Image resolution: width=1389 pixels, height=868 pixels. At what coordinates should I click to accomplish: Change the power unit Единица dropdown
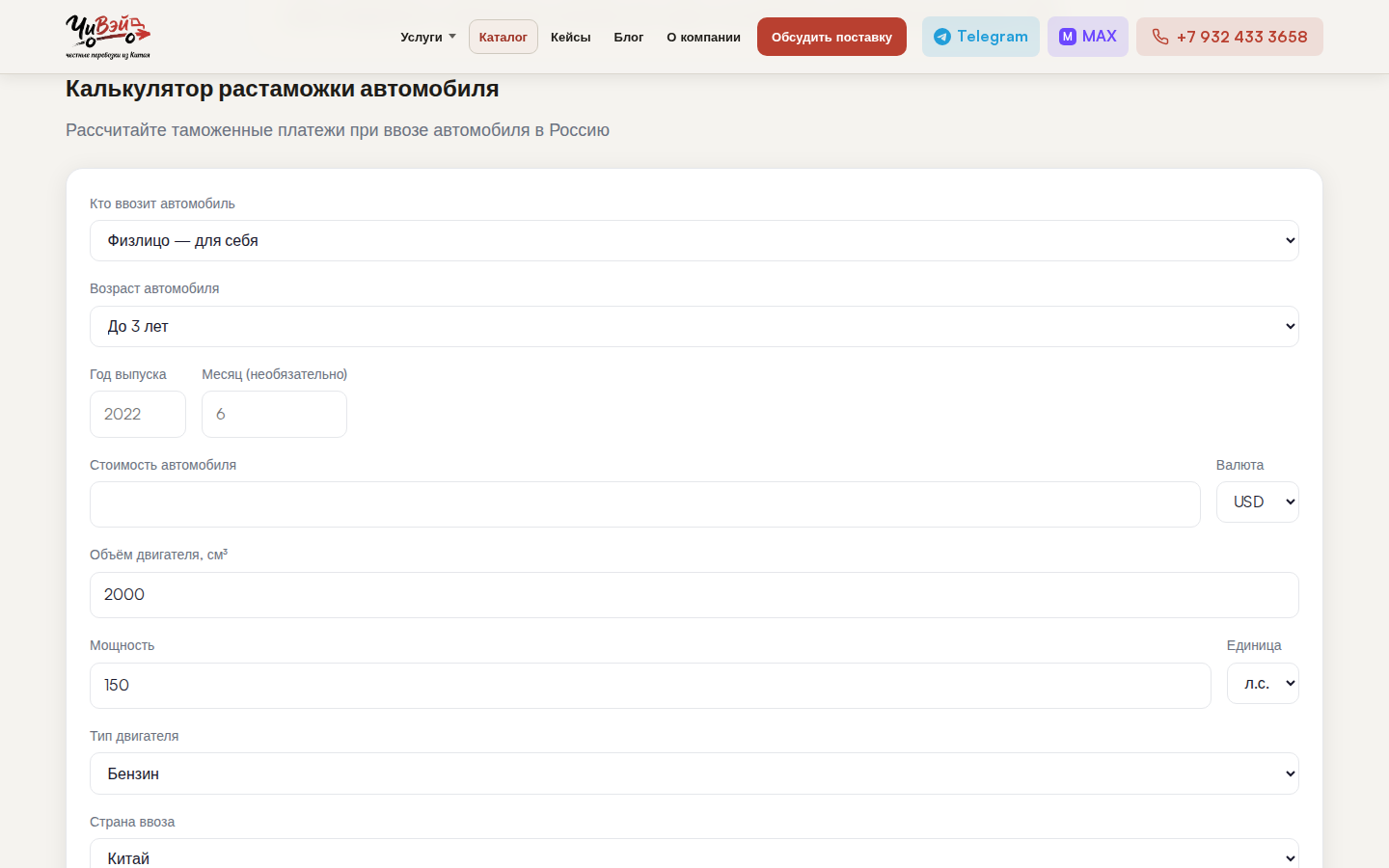click(x=1263, y=684)
